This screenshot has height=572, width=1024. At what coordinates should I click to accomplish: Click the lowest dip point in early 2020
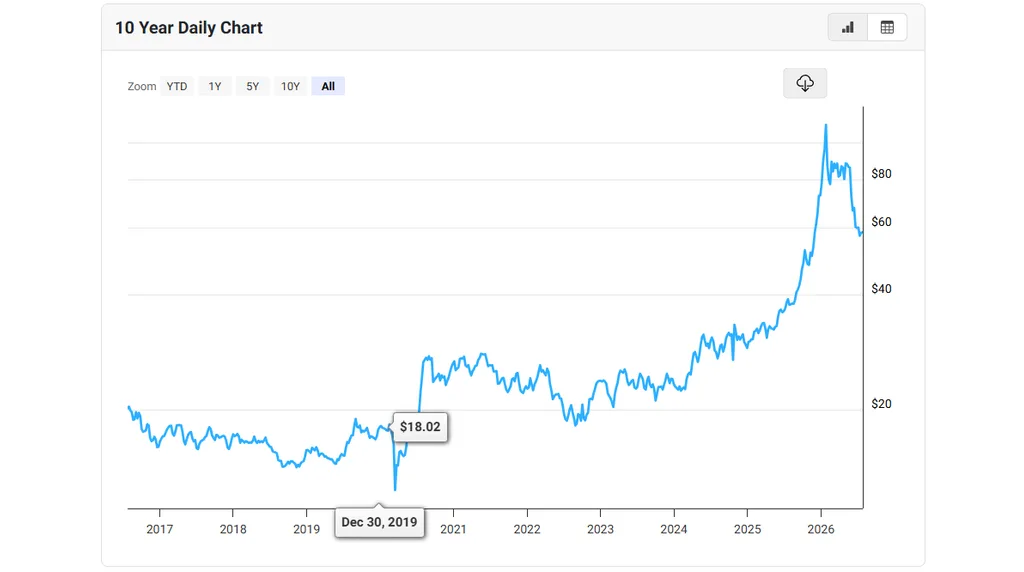click(395, 488)
